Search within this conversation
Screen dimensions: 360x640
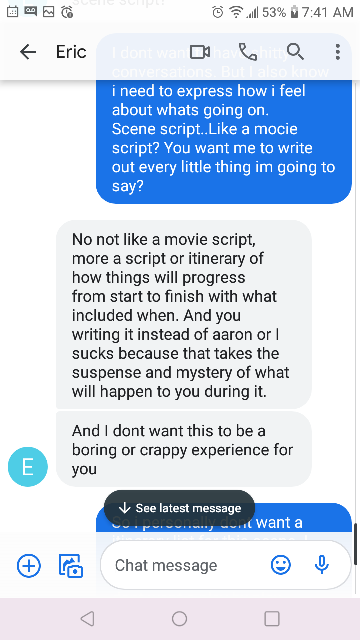[x=295, y=52]
